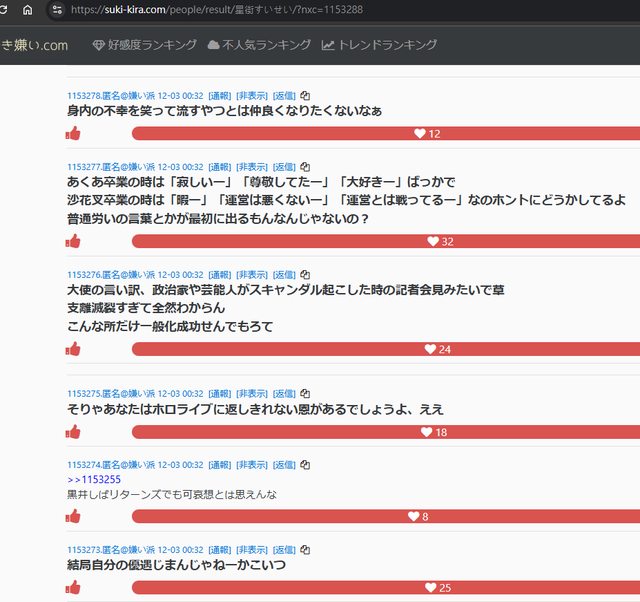640x602 pixels.
Task: Report comment 1153278 via [通報]
Action: [219, 95]
